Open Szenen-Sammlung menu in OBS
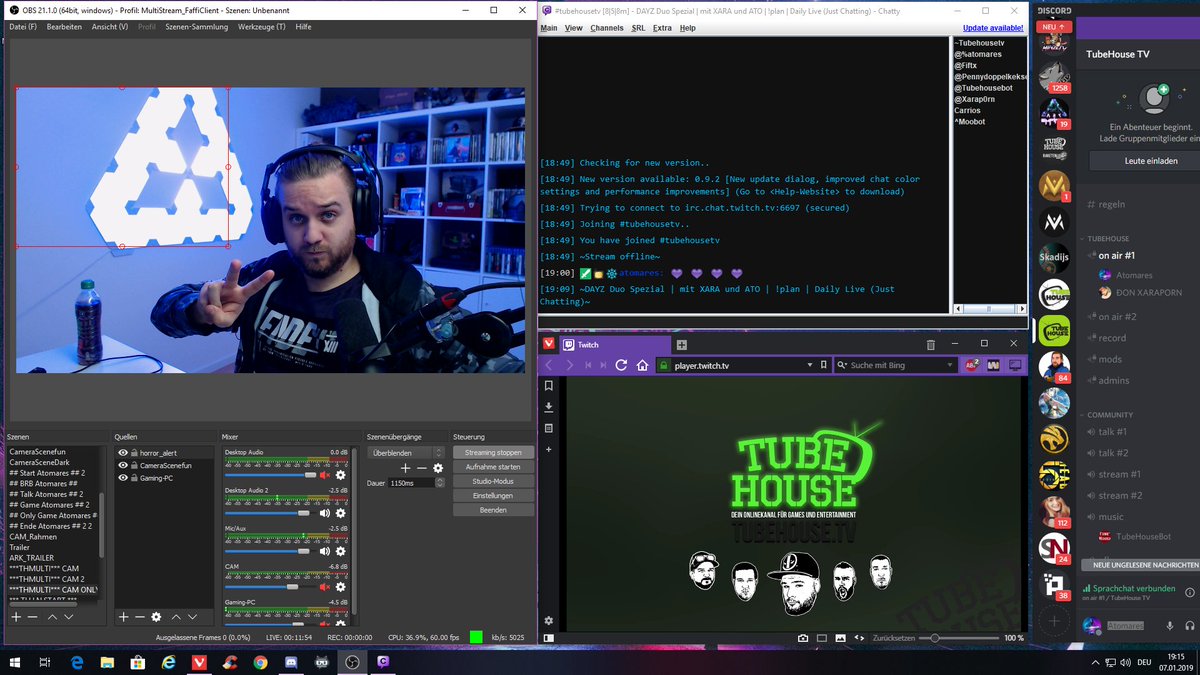Image resolution: width=1200 pixels, height=675 pixels. pyautogui.click(x=196, y=27)
